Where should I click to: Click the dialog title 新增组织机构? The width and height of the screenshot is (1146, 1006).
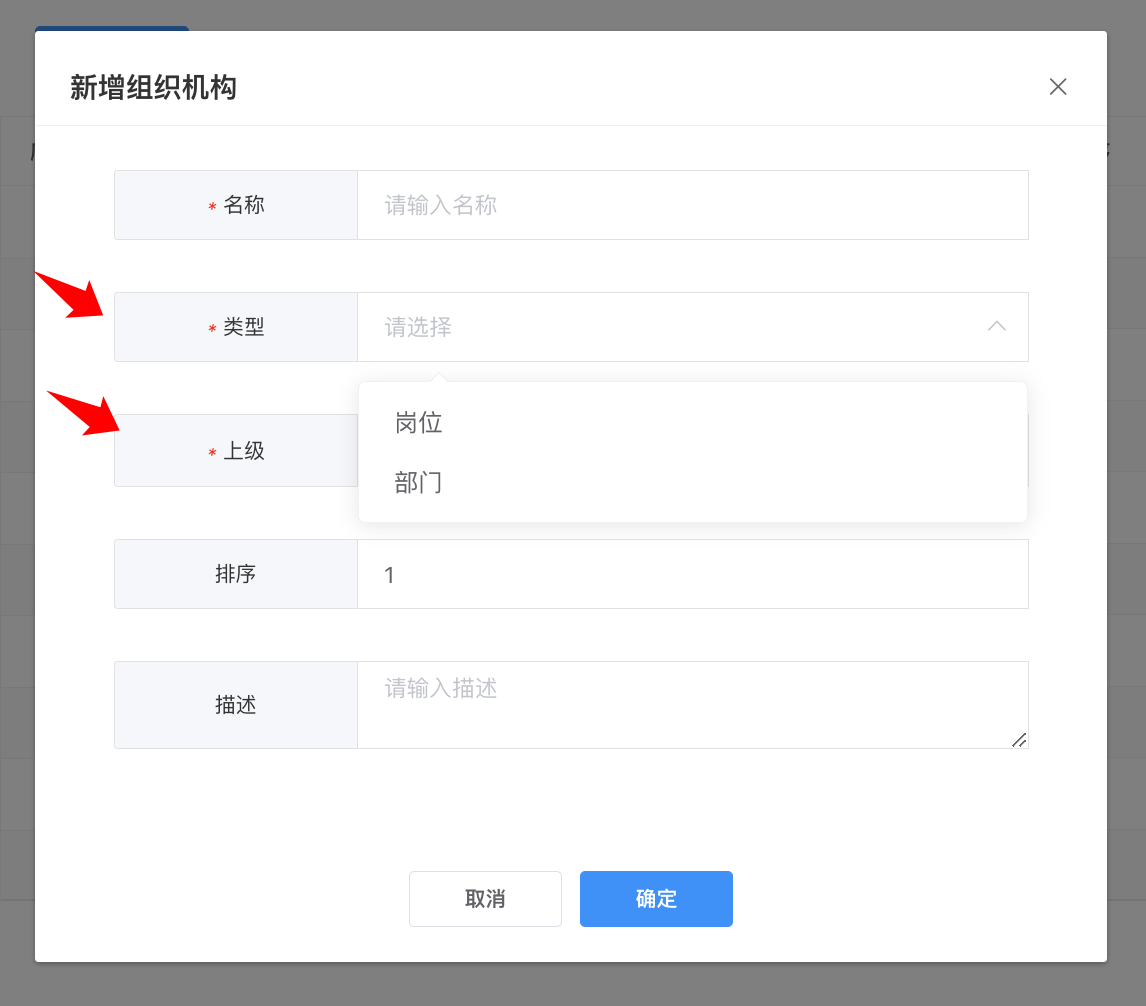153,88
